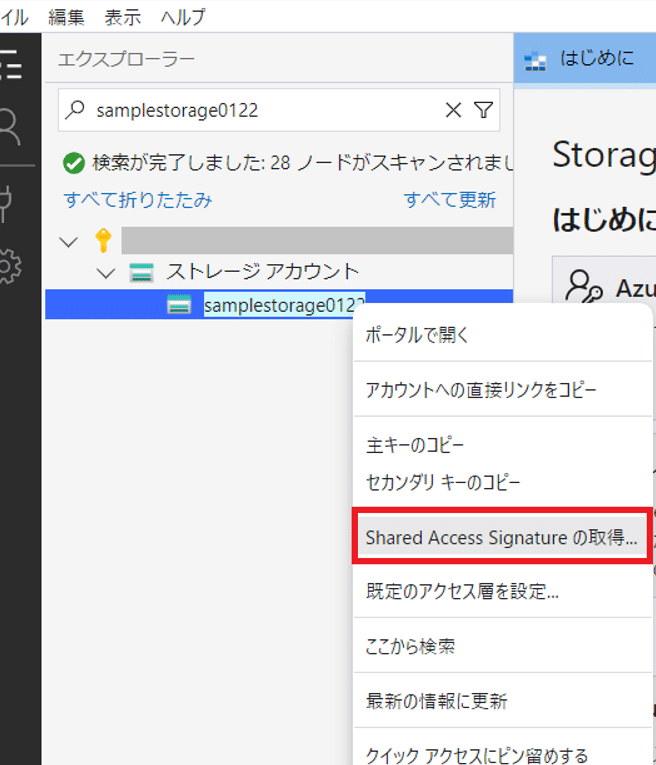The image size is (656, 765).
Task: Choose ここから検索 from context menu
Action: pyautogui.click(x=502, y=646)
